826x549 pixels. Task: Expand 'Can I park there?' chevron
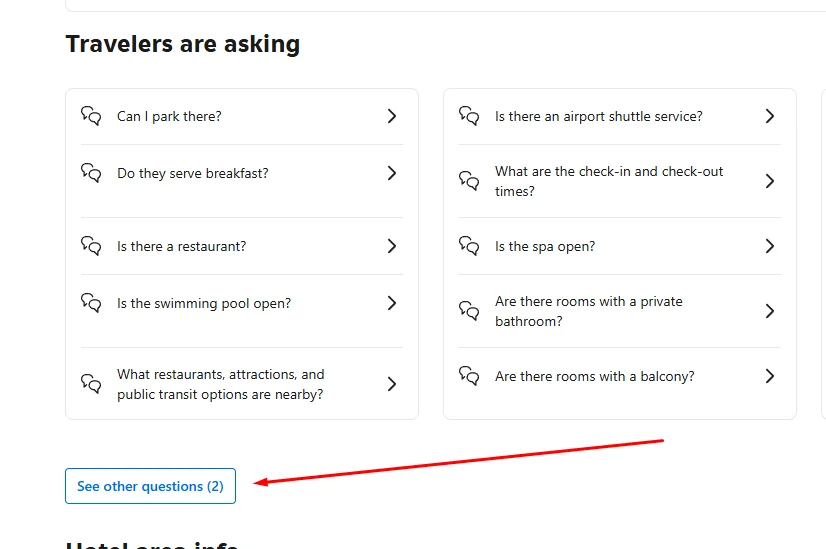391,116
